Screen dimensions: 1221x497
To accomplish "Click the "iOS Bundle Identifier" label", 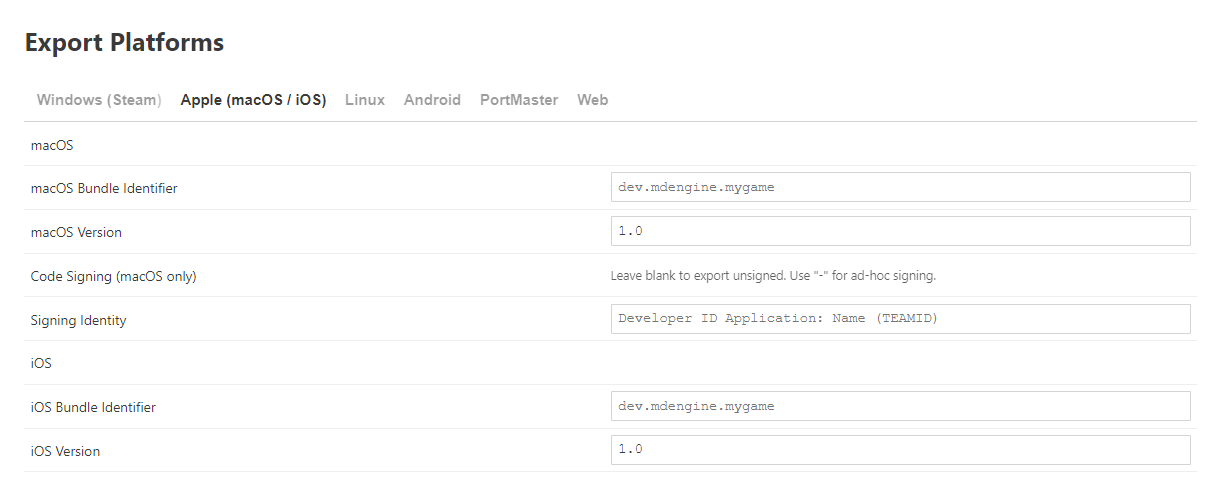I will [93, 407].
